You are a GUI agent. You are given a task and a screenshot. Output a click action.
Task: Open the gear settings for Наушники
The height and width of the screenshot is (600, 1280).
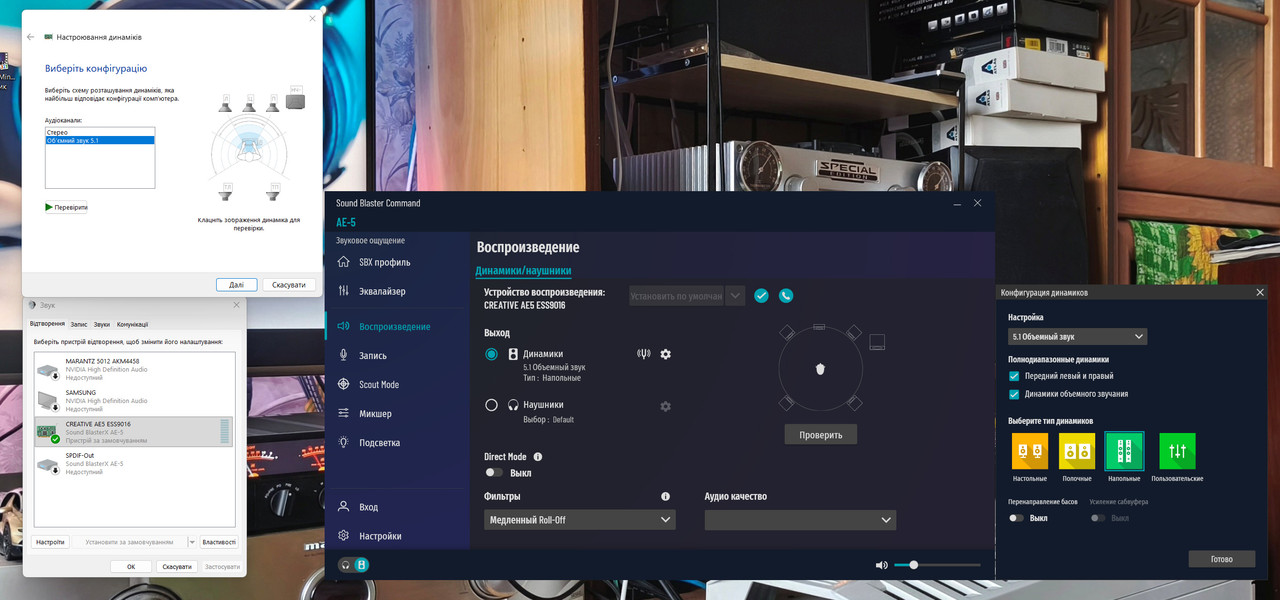pos(665,406)
